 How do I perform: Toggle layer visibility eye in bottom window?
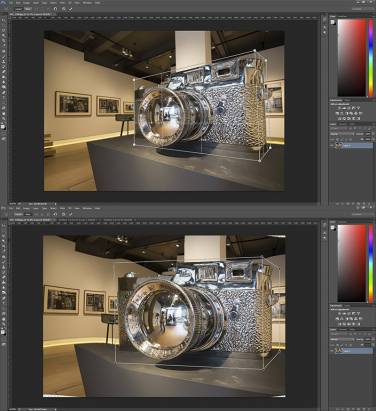coord(332,351)
